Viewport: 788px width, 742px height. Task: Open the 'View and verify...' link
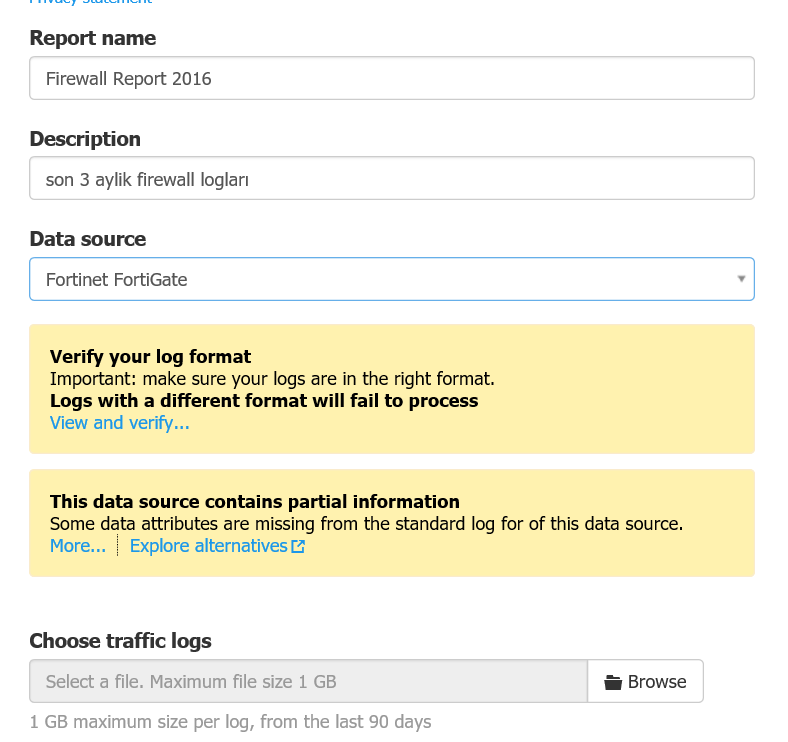120,423
